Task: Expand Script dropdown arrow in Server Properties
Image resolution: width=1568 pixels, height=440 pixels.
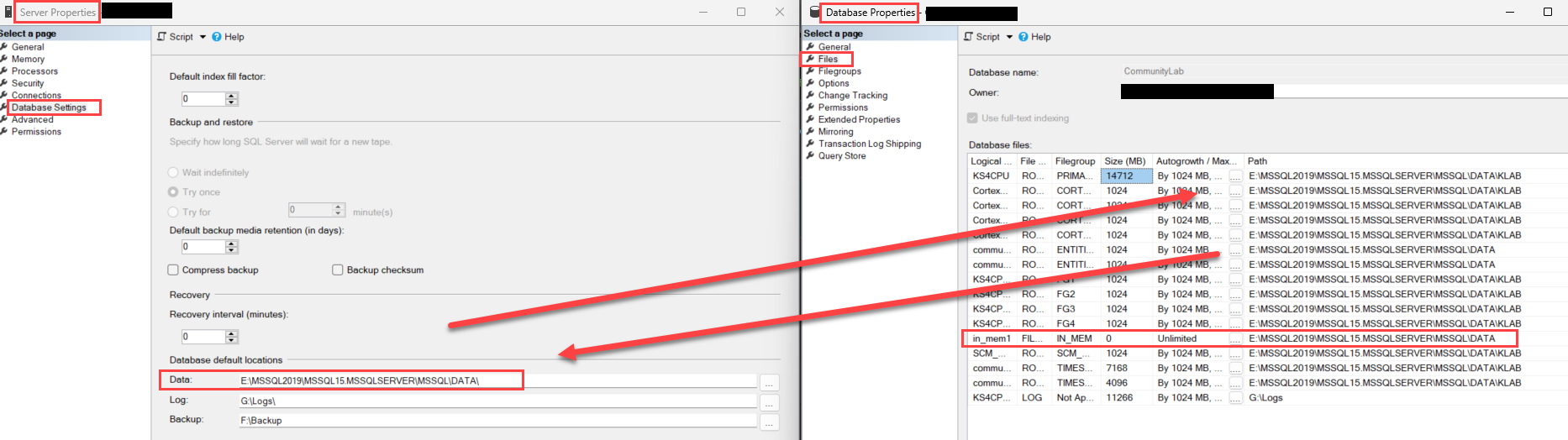Action: tap(202, 37)
